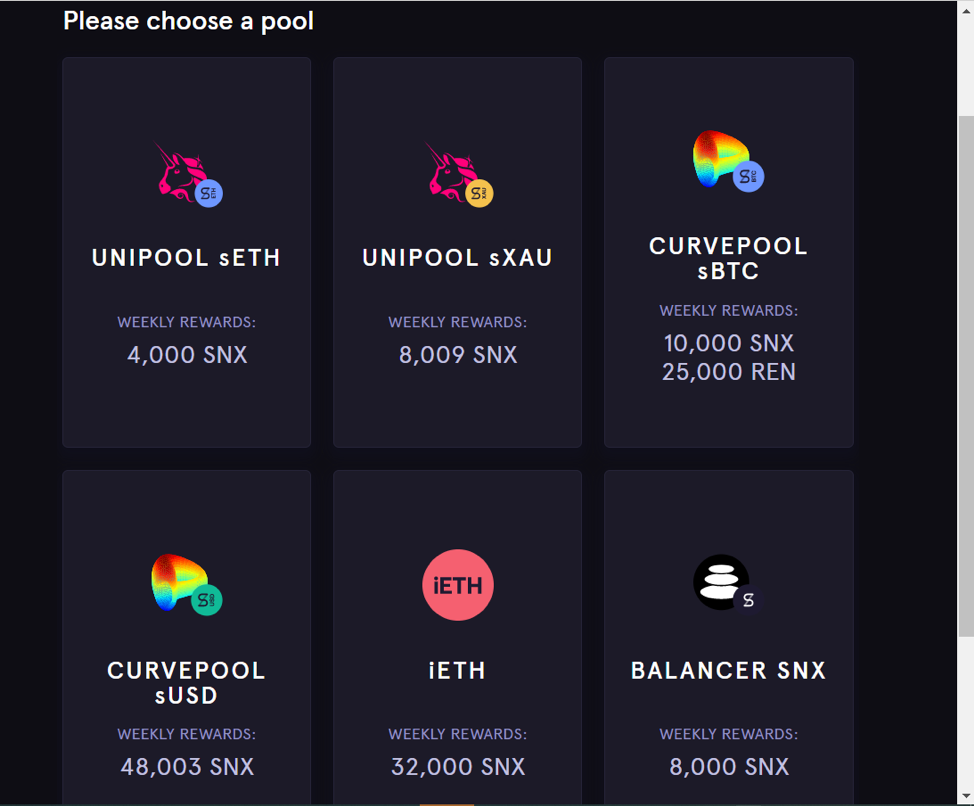
Task: Open the CURVEPOOL sUSD pool title
Action: (x=186, y=683)
